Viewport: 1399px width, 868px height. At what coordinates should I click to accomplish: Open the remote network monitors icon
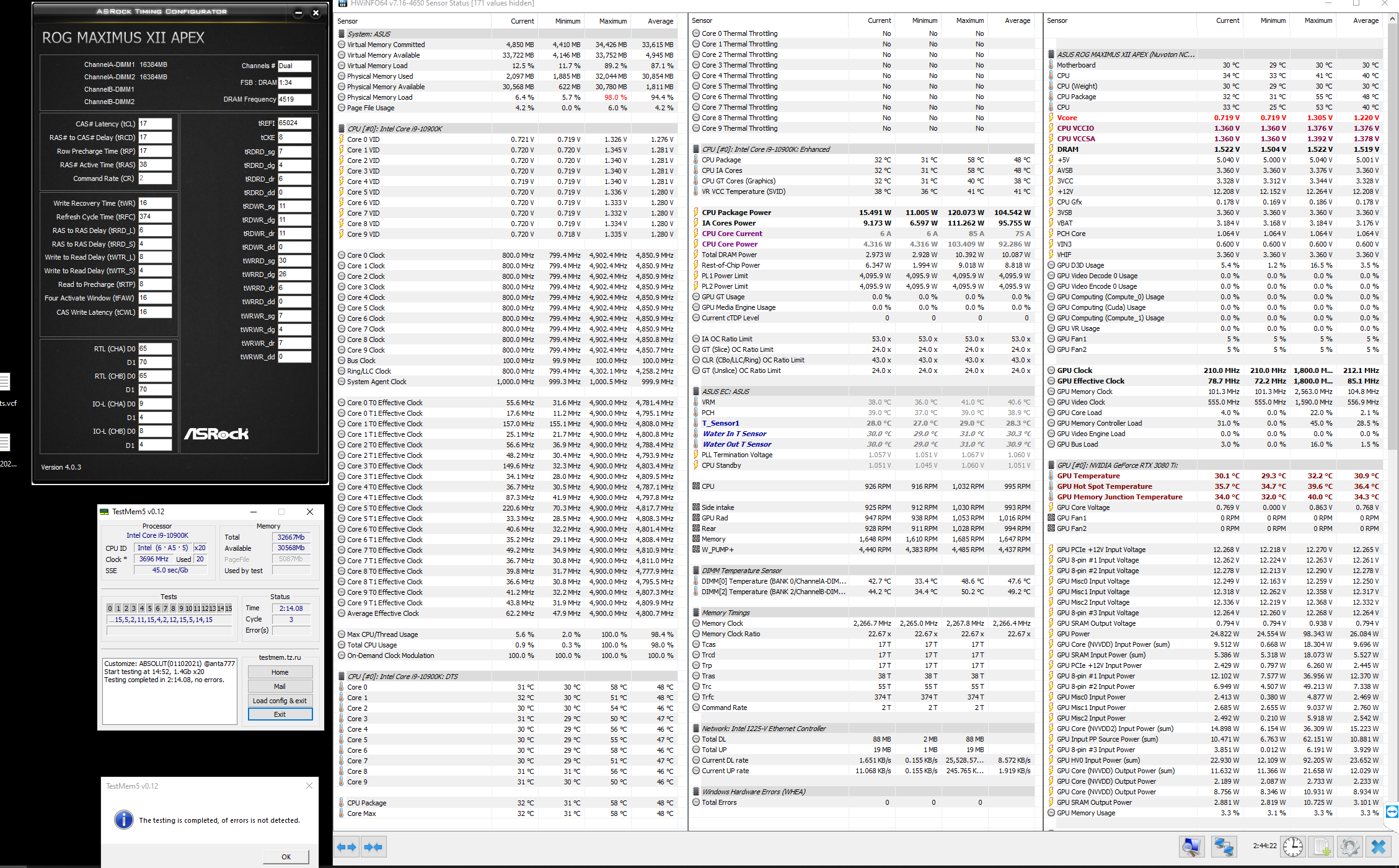[1224, 846]
